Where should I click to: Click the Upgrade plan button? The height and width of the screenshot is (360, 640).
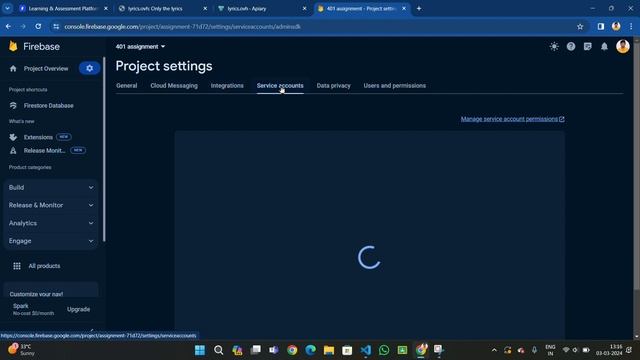(x=78, y=309)
